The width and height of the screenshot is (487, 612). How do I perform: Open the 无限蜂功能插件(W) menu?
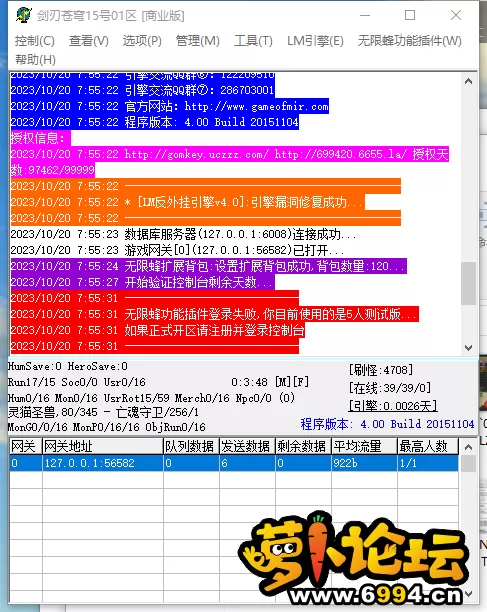[x=410, y=41]
